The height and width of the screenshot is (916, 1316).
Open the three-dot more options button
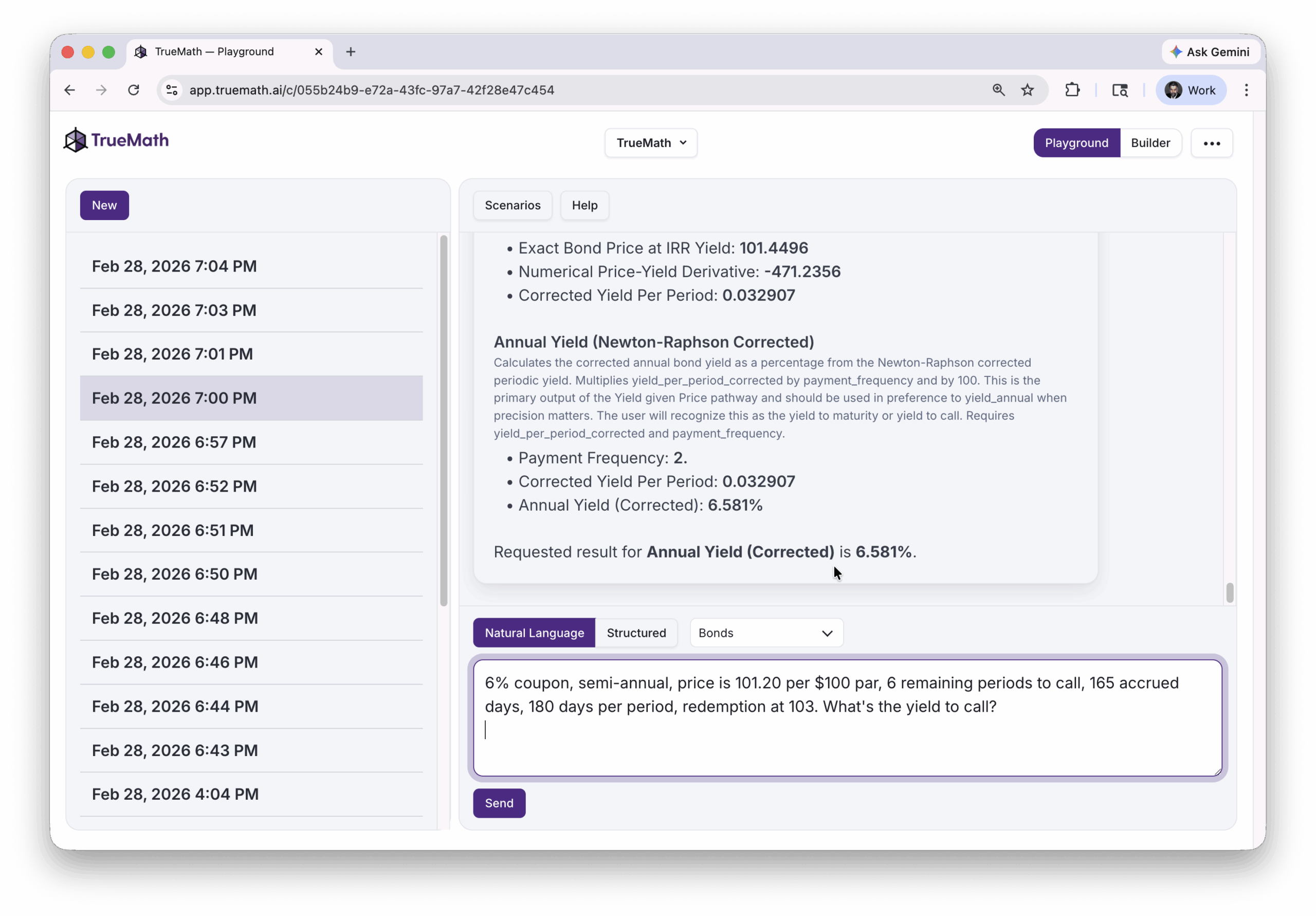tap(1211, 143)
